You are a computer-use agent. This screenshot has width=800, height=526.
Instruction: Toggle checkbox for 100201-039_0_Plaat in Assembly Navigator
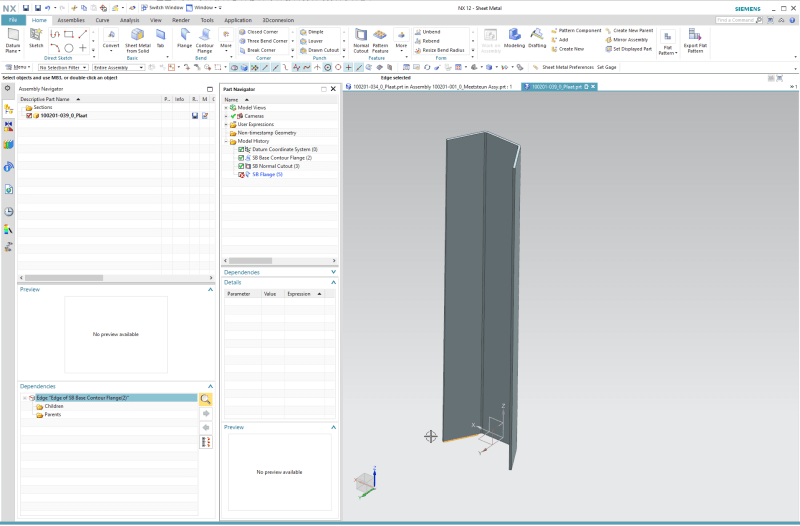(29, 116)
